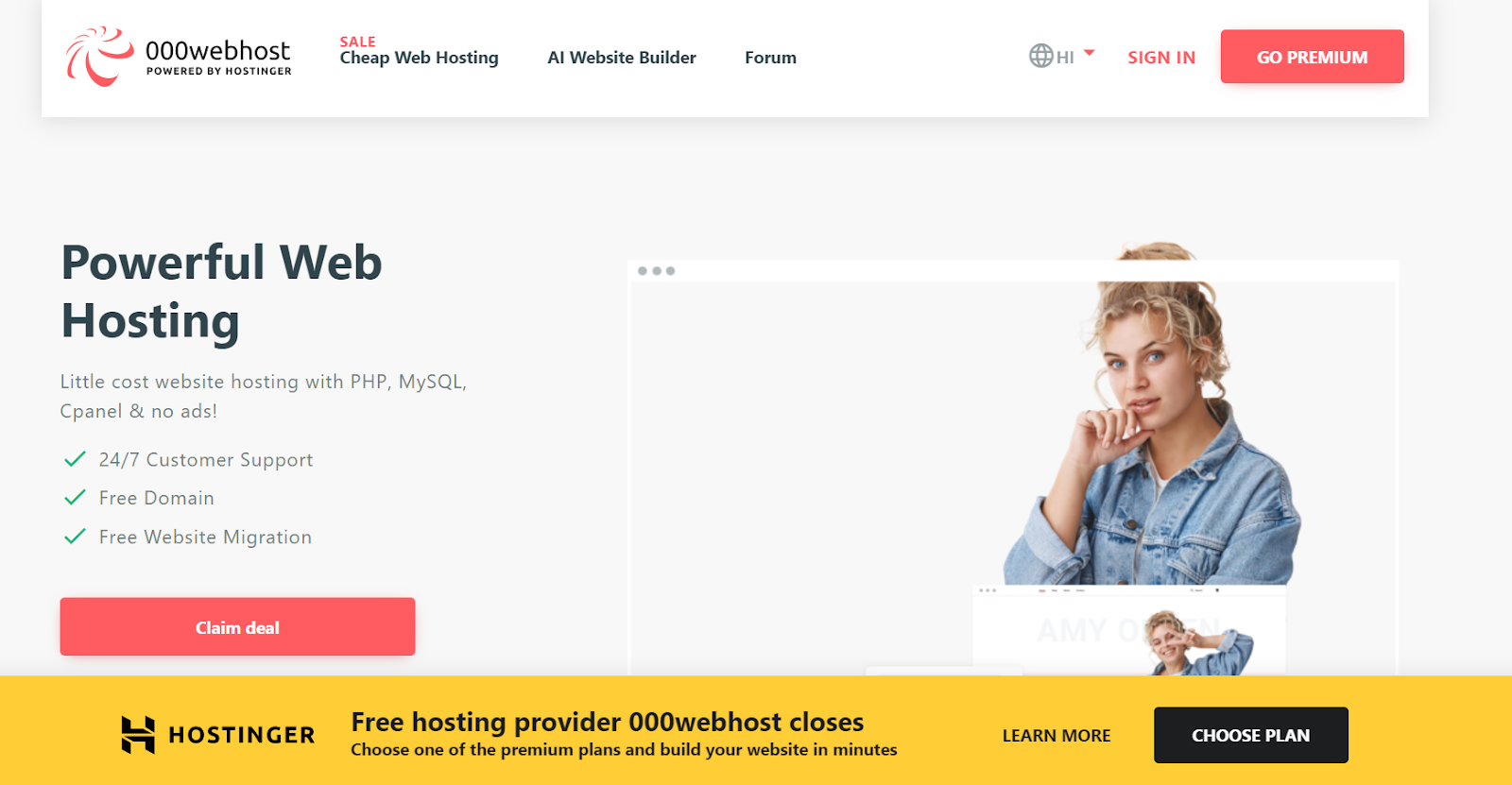Click the checkmark beside Free Website Migration
Viewport: 1512px width, 785px height.
click(x=75, y=537)
